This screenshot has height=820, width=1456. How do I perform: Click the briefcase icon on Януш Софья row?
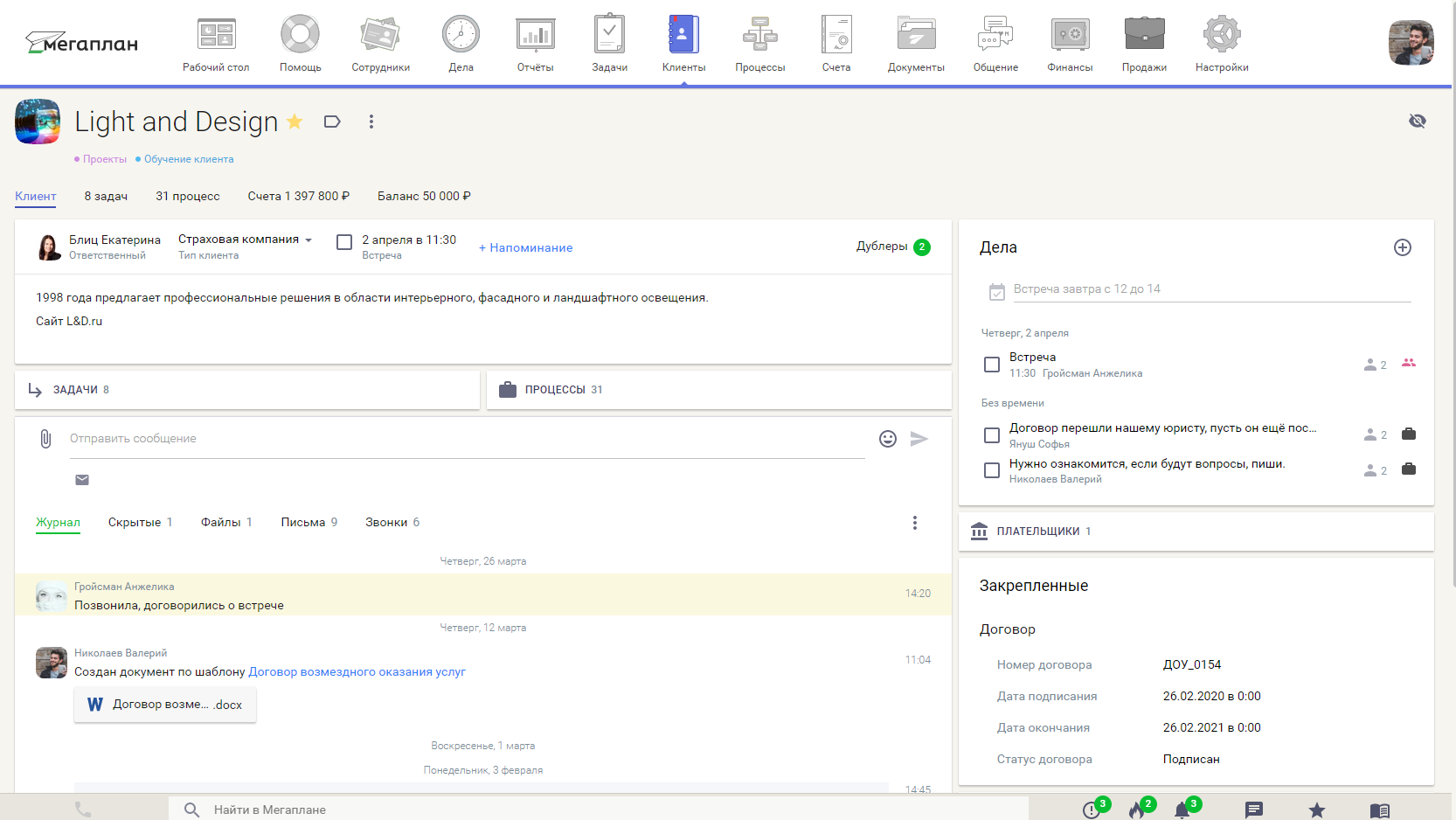[x=1409, y=434]
